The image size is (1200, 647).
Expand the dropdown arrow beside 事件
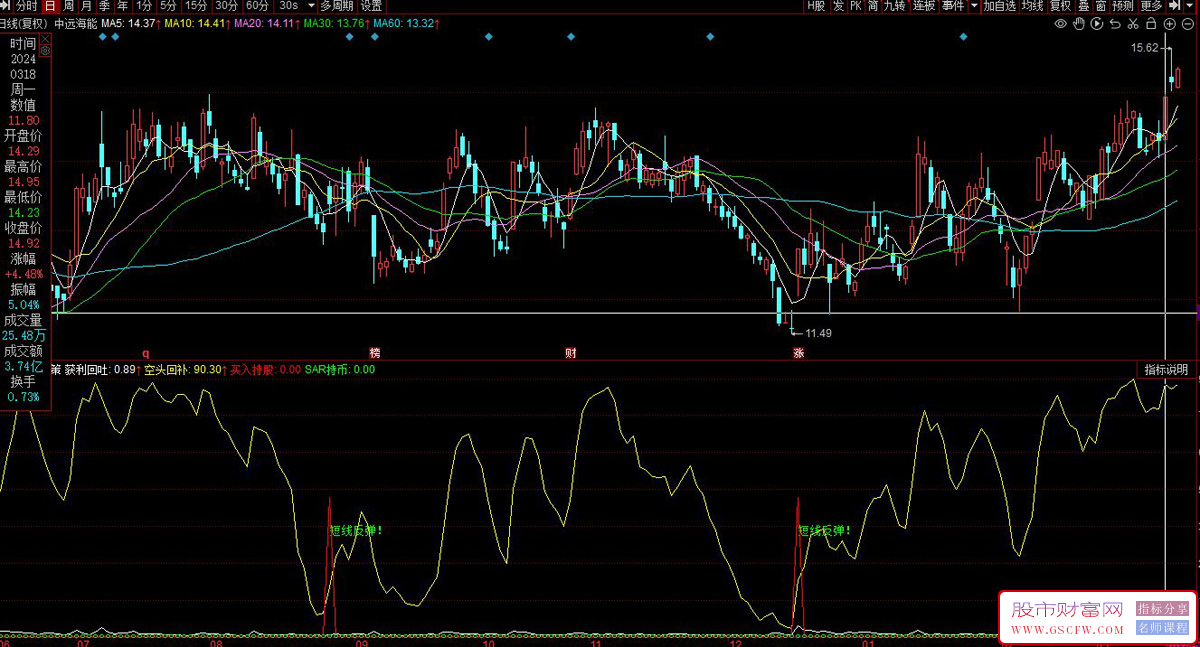click(973, 6)
